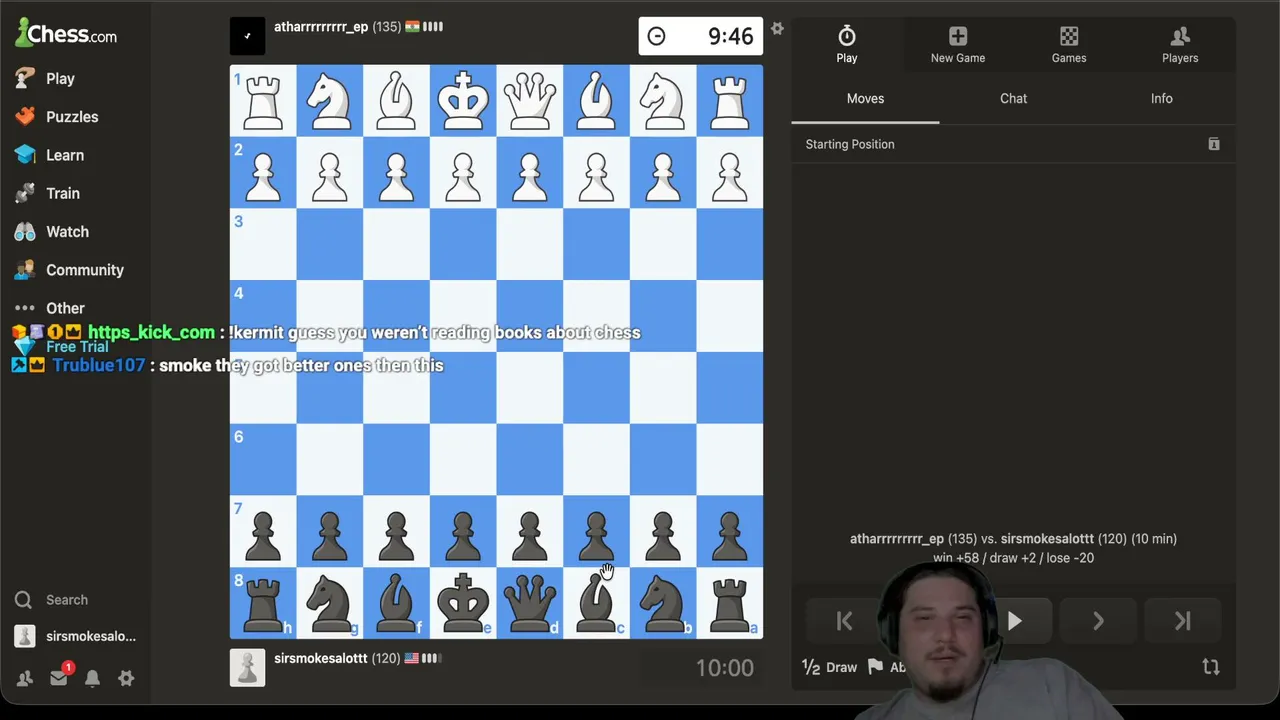Select the white bishop on c1

coord(596,101)
